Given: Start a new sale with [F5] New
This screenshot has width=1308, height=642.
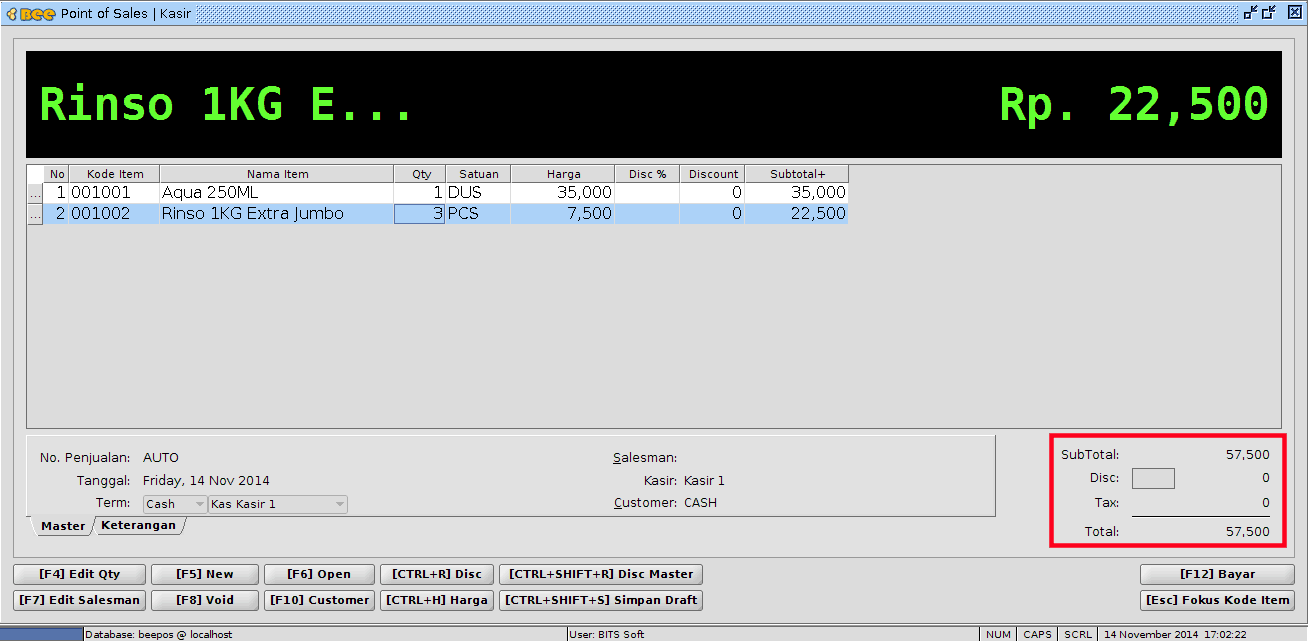Looking at the screenshot, I should point(205,574).
